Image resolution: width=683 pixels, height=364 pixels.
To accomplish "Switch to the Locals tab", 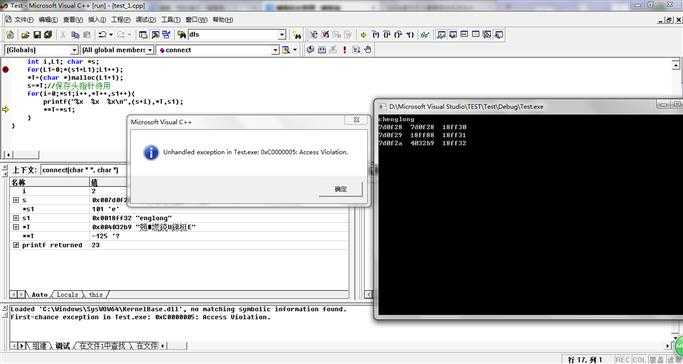I will [68, 295].
